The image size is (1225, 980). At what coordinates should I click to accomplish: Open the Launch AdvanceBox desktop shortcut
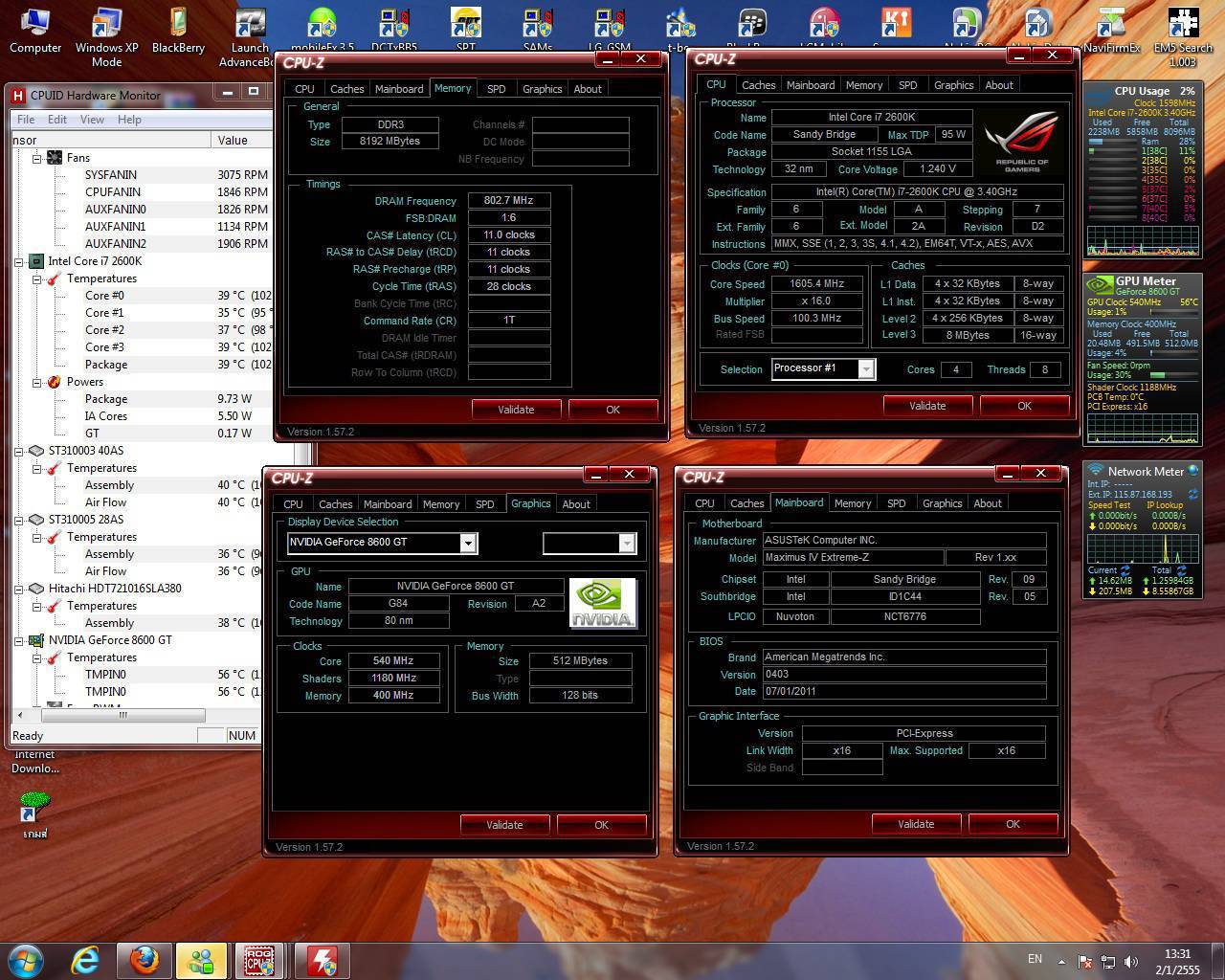pyautogui.click(x=250, y=36)
